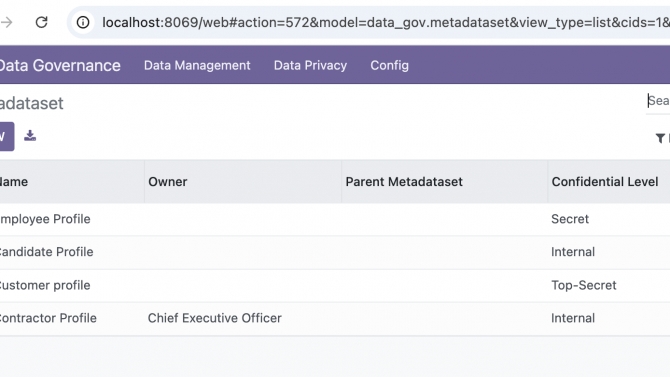Screen dimensions: 670x377
Task: Click Internal level in Contractor Profile row
Action: click(573, 318)
